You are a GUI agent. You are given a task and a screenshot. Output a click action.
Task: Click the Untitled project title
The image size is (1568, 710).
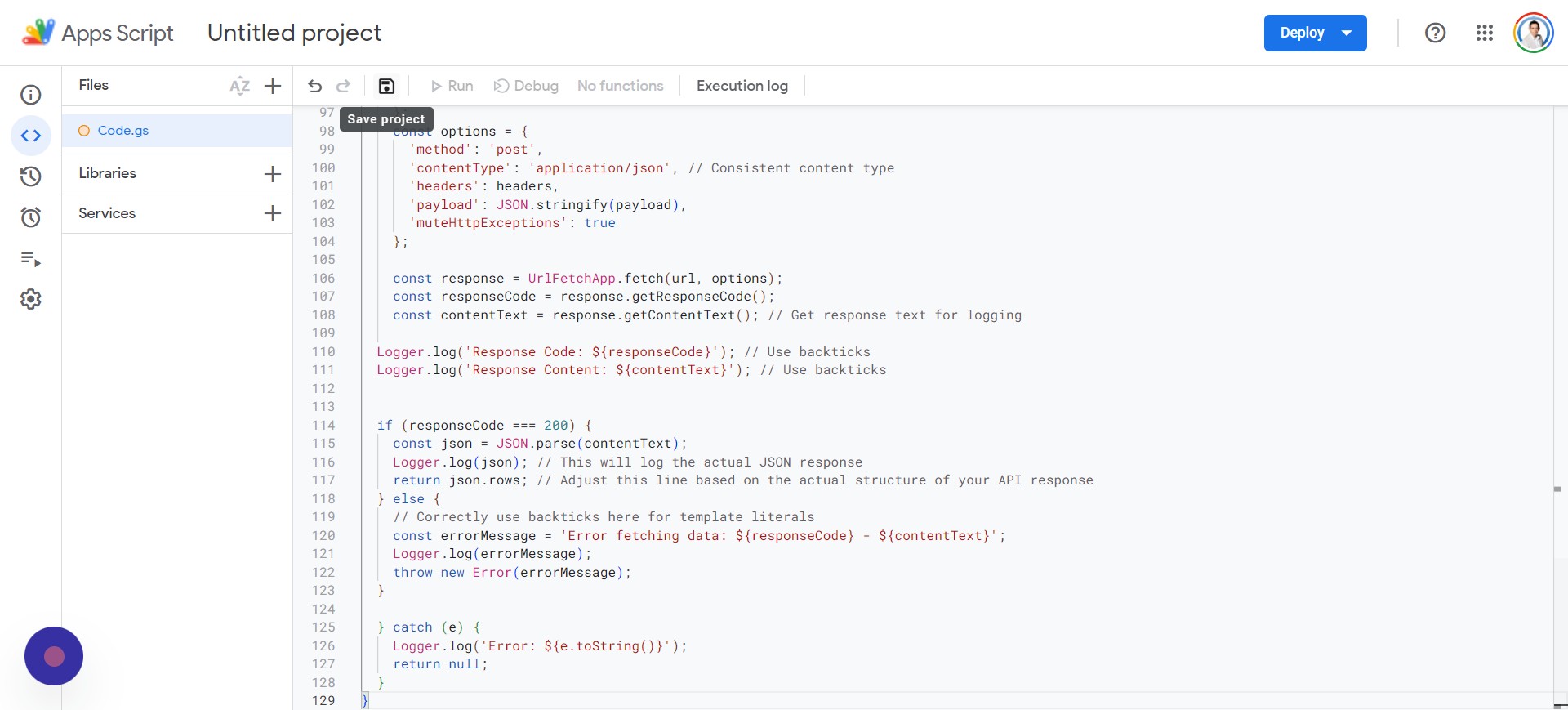[294, 33]
